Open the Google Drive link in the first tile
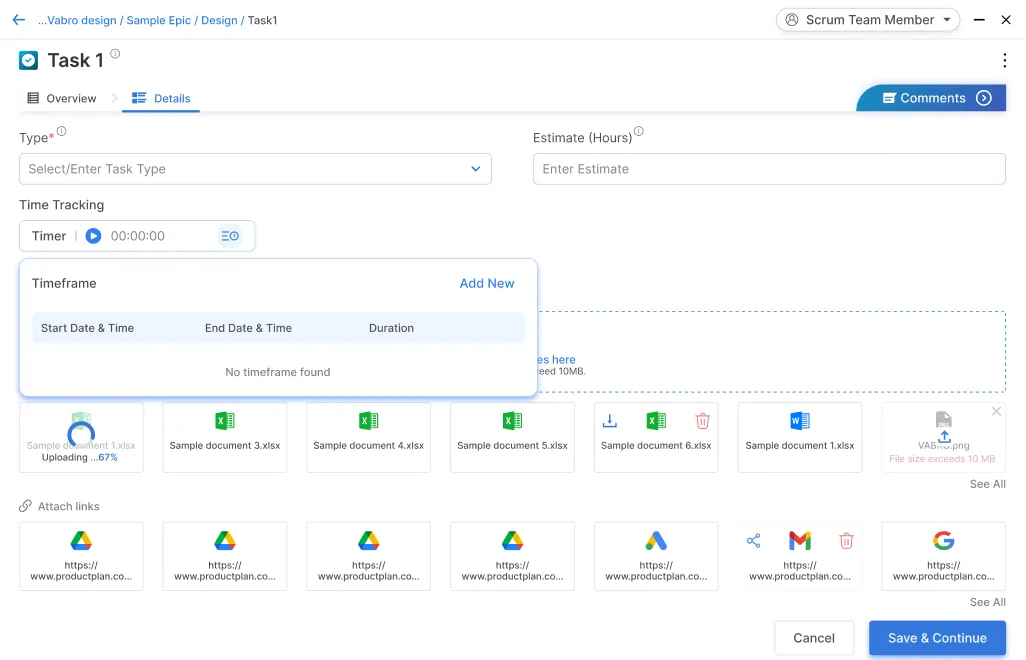 click(x=81, y=540)
